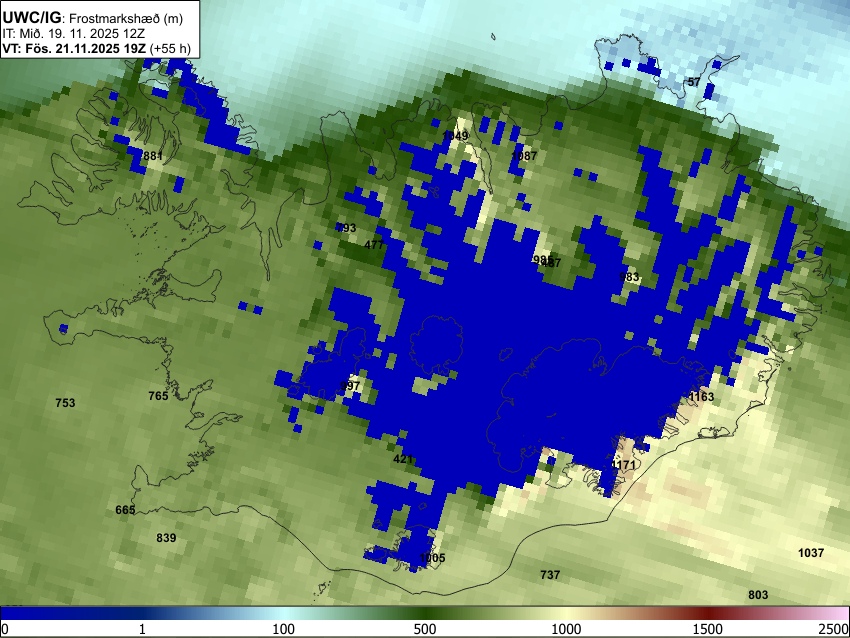Click the map value 477
The height and width of the screenshot is (638, 850).
374,245
